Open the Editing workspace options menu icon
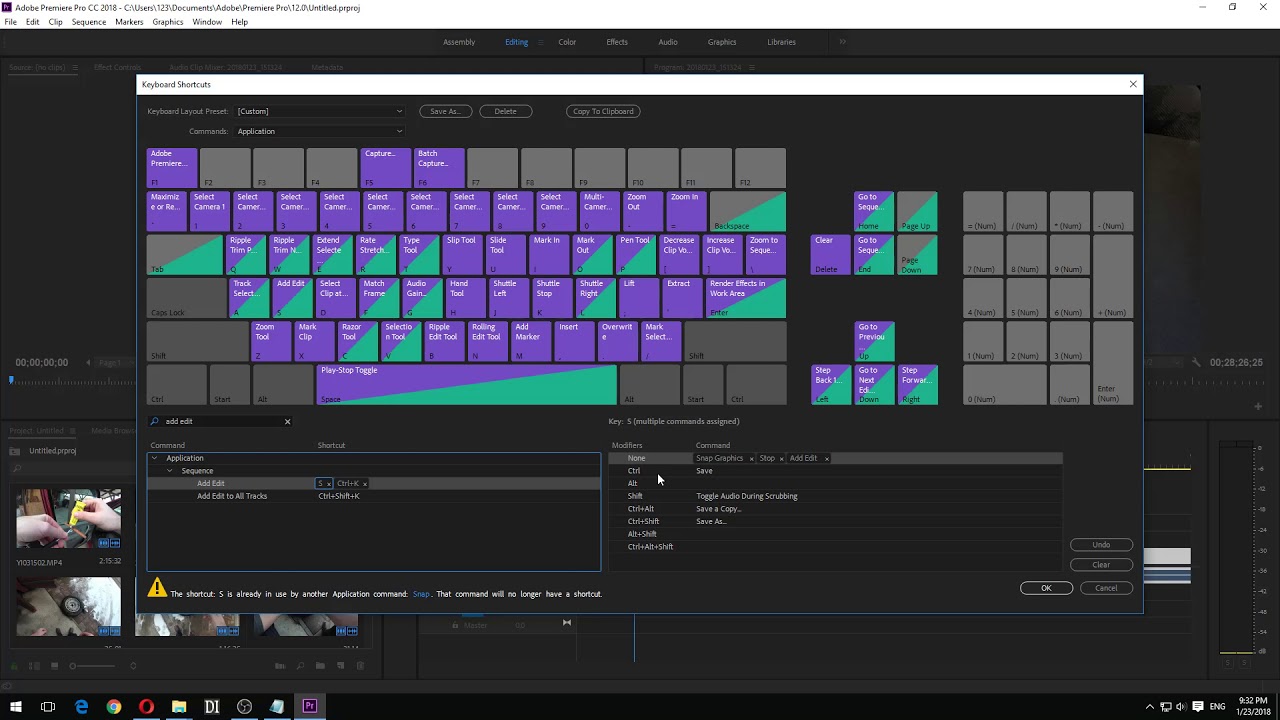 (x=540, y=42)
